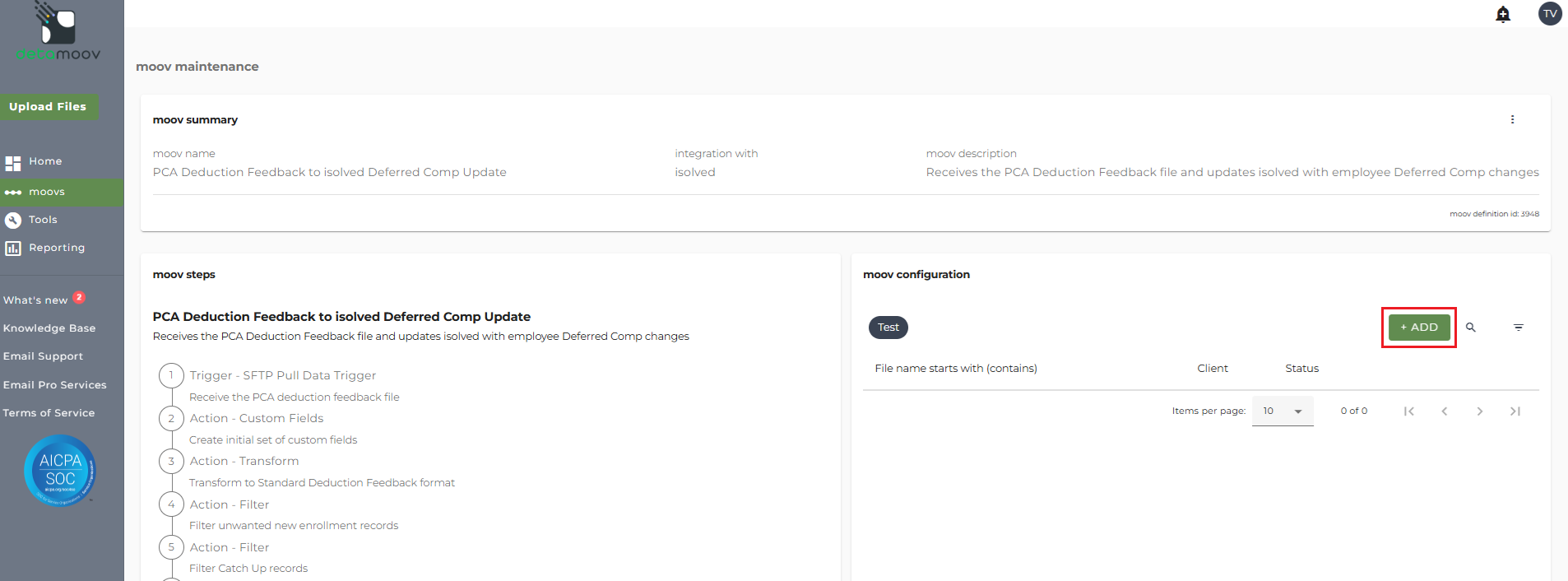Viewport: 1568px width, 581px height.
Task: Sort by File name starts with column
Action: (956, 369)
